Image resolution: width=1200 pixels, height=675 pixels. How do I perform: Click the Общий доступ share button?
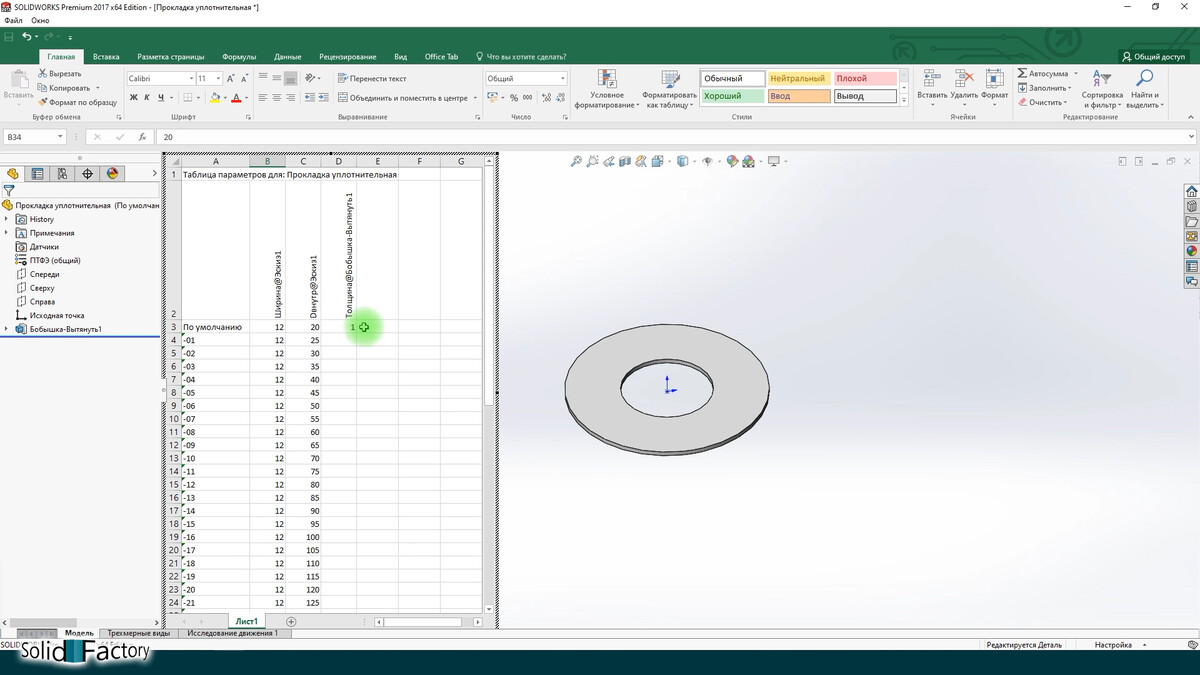point(1153,57)
